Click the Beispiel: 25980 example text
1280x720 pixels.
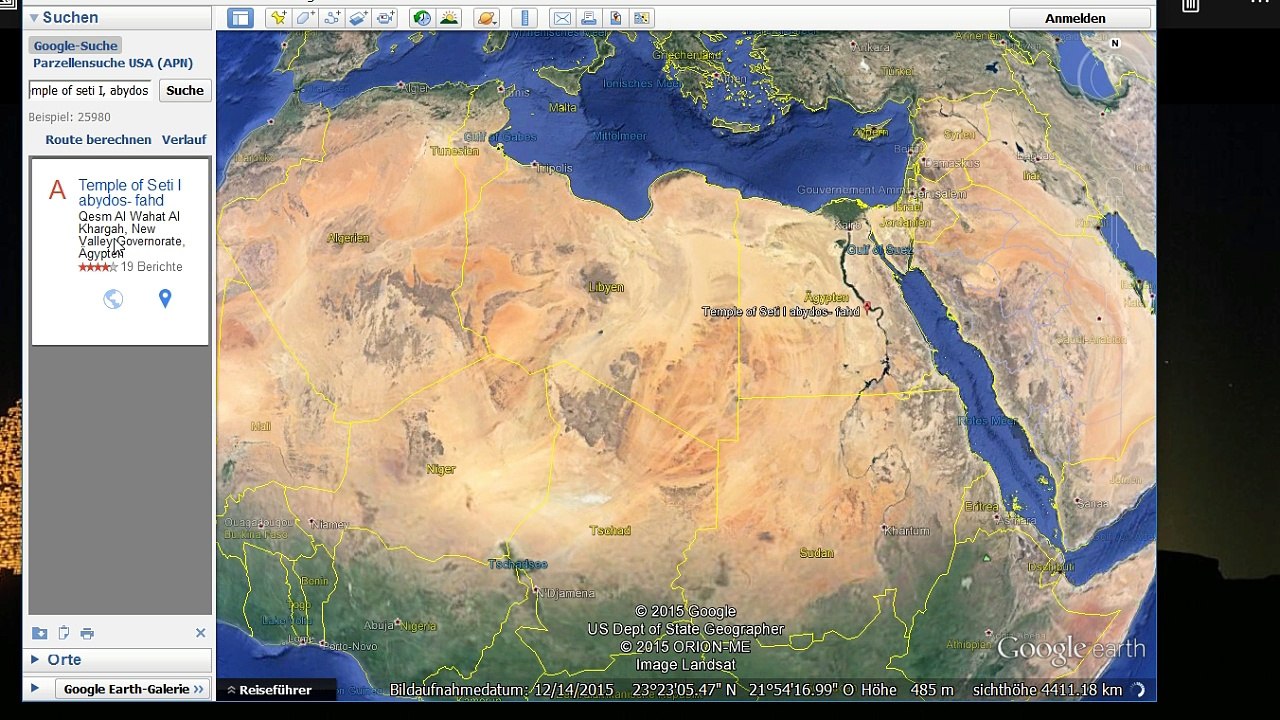click(69, 117)
